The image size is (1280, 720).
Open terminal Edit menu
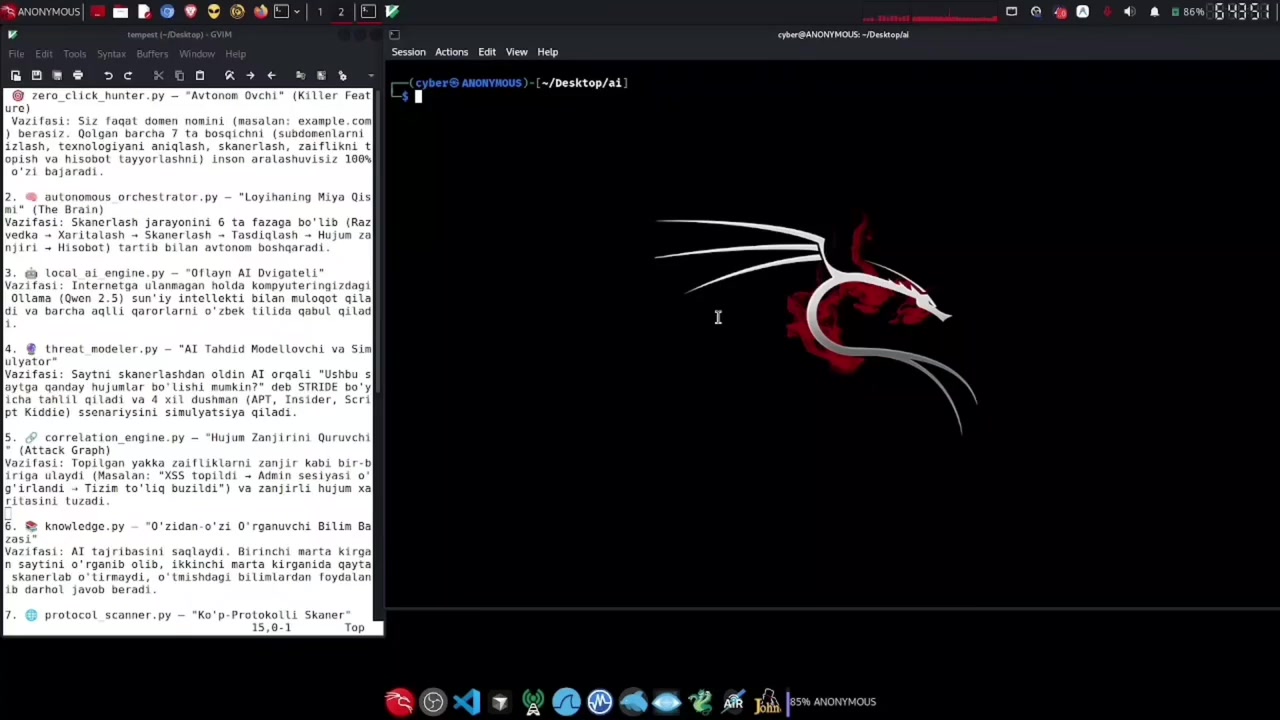click(487, 52)
